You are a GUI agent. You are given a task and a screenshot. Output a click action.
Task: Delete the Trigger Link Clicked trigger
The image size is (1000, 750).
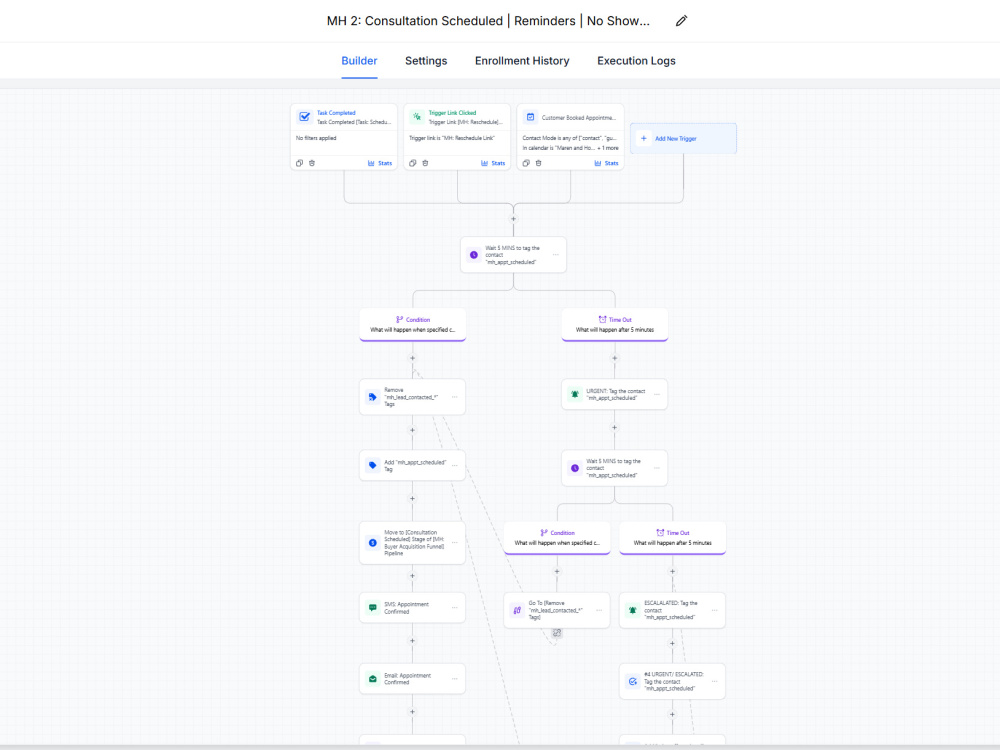click(x=425, y=163)
